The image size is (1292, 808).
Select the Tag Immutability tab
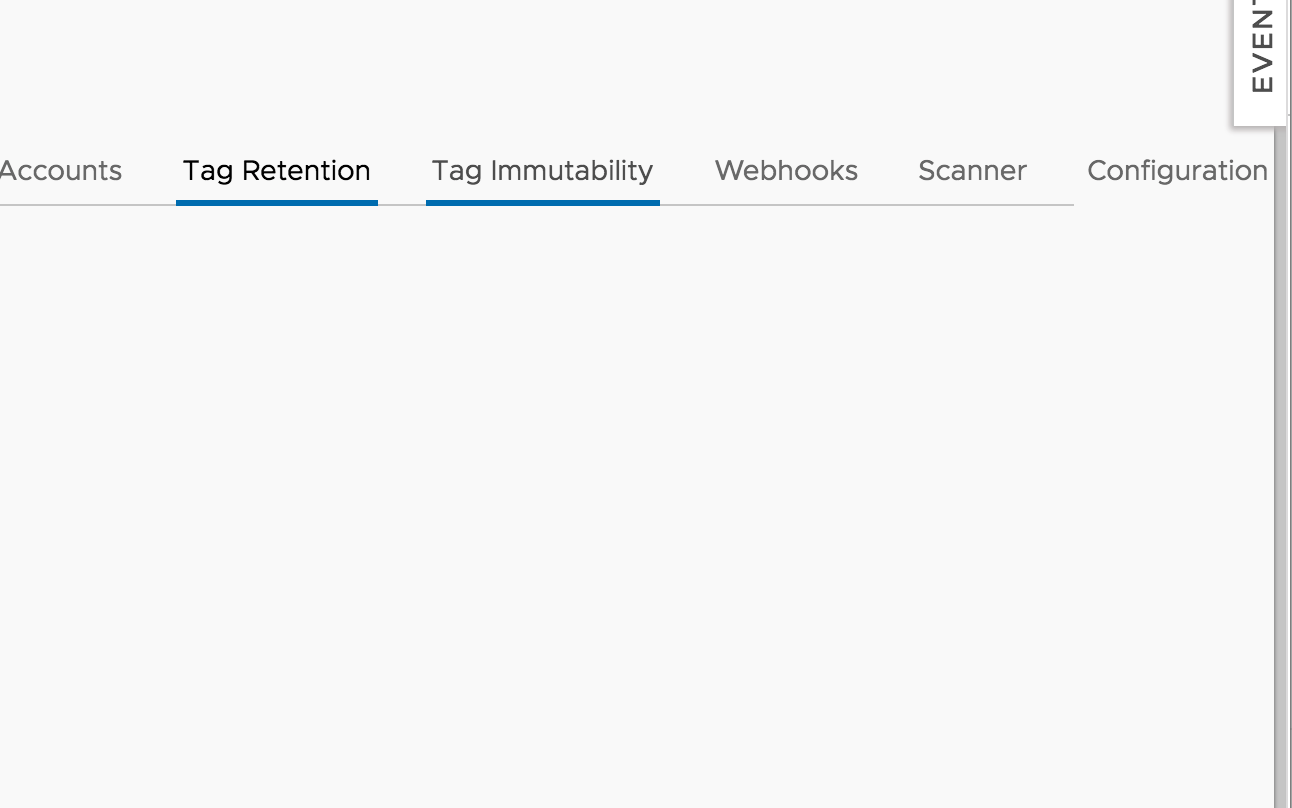pyautogui.click(x=542, y=171)
